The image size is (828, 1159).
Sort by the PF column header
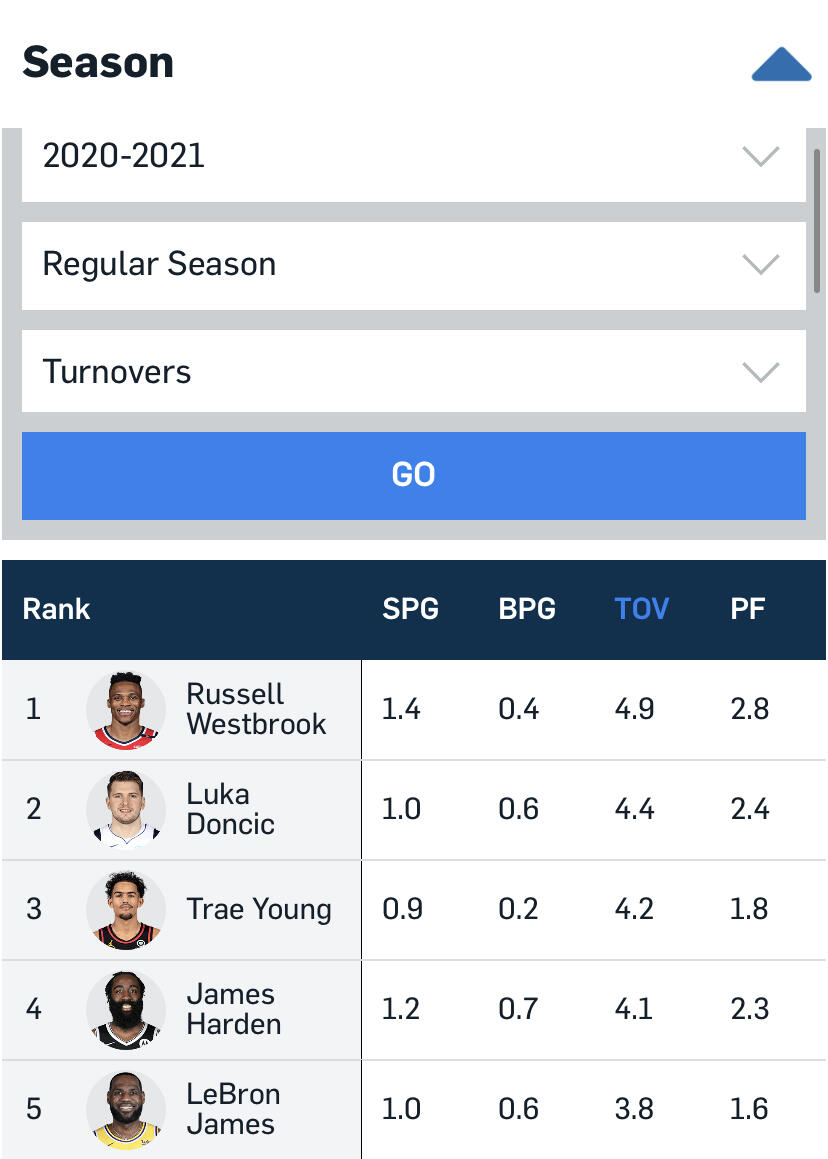pos(747,609)
